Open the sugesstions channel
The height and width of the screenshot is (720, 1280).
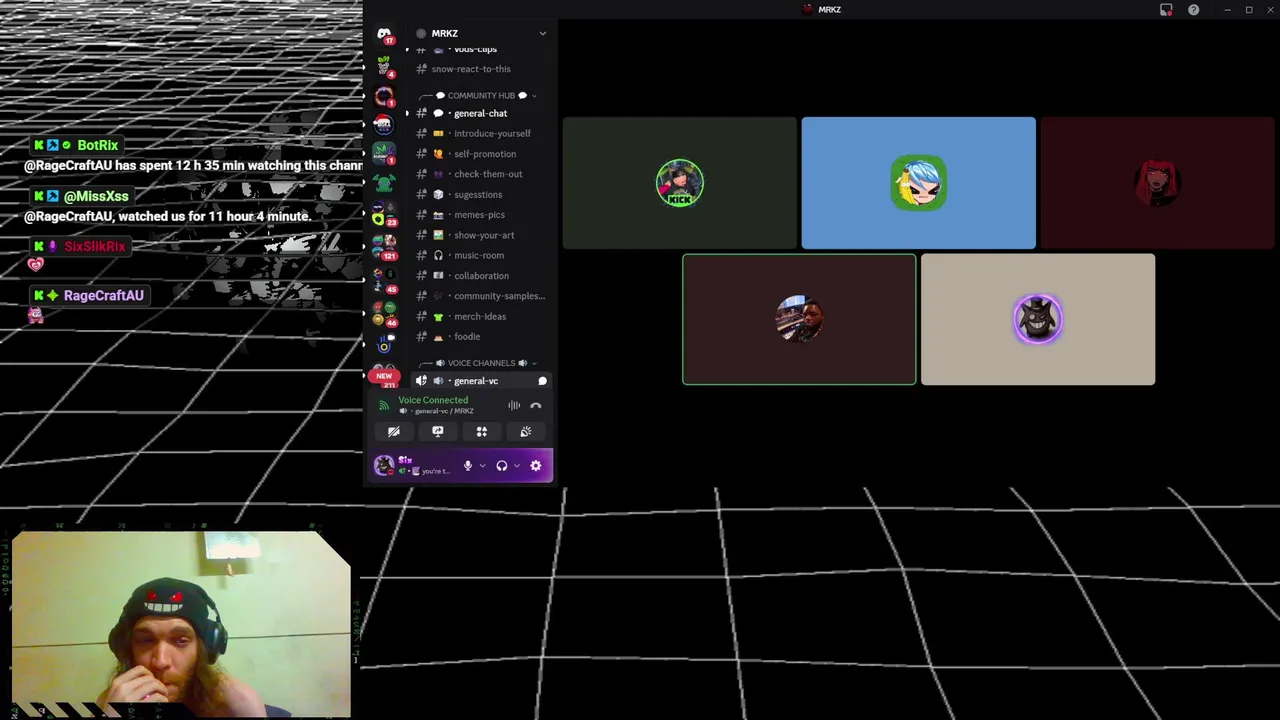pyautogui.click(x=481, y=194)
